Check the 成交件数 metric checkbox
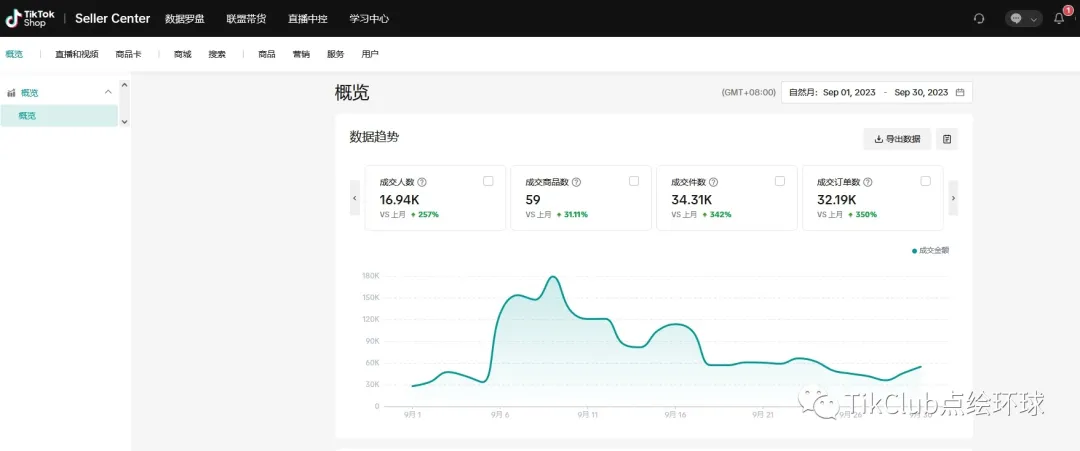 tap(780, 181)
